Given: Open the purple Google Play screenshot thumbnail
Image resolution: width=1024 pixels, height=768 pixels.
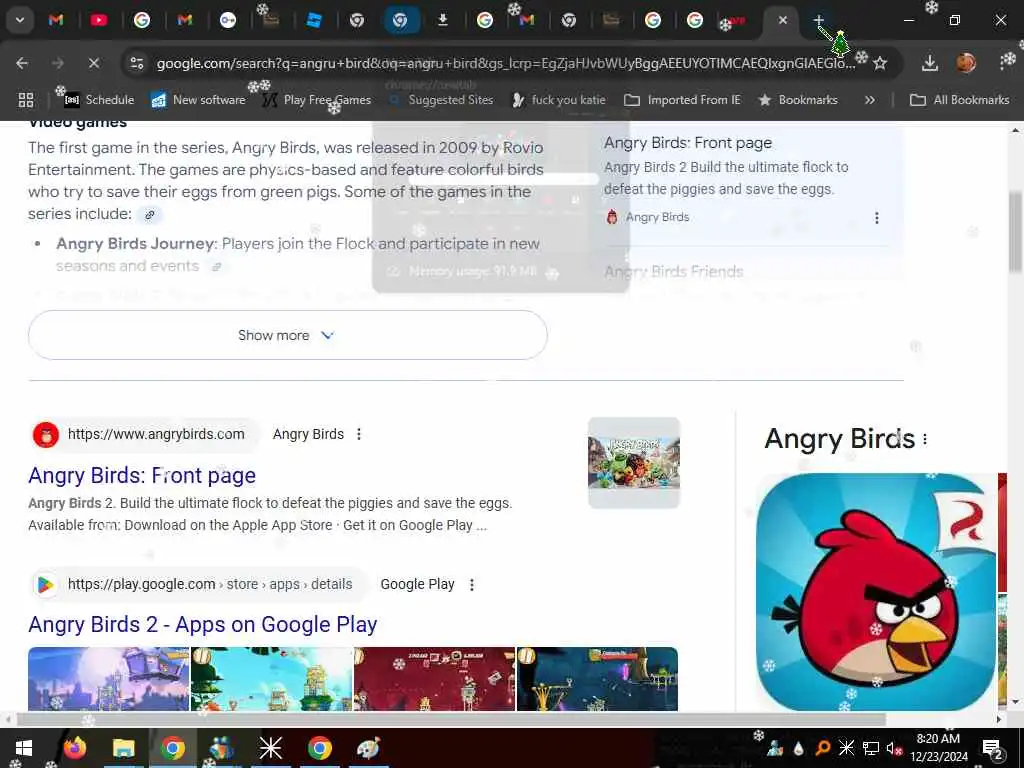Looking at the screenshot, I should [108, 679].
